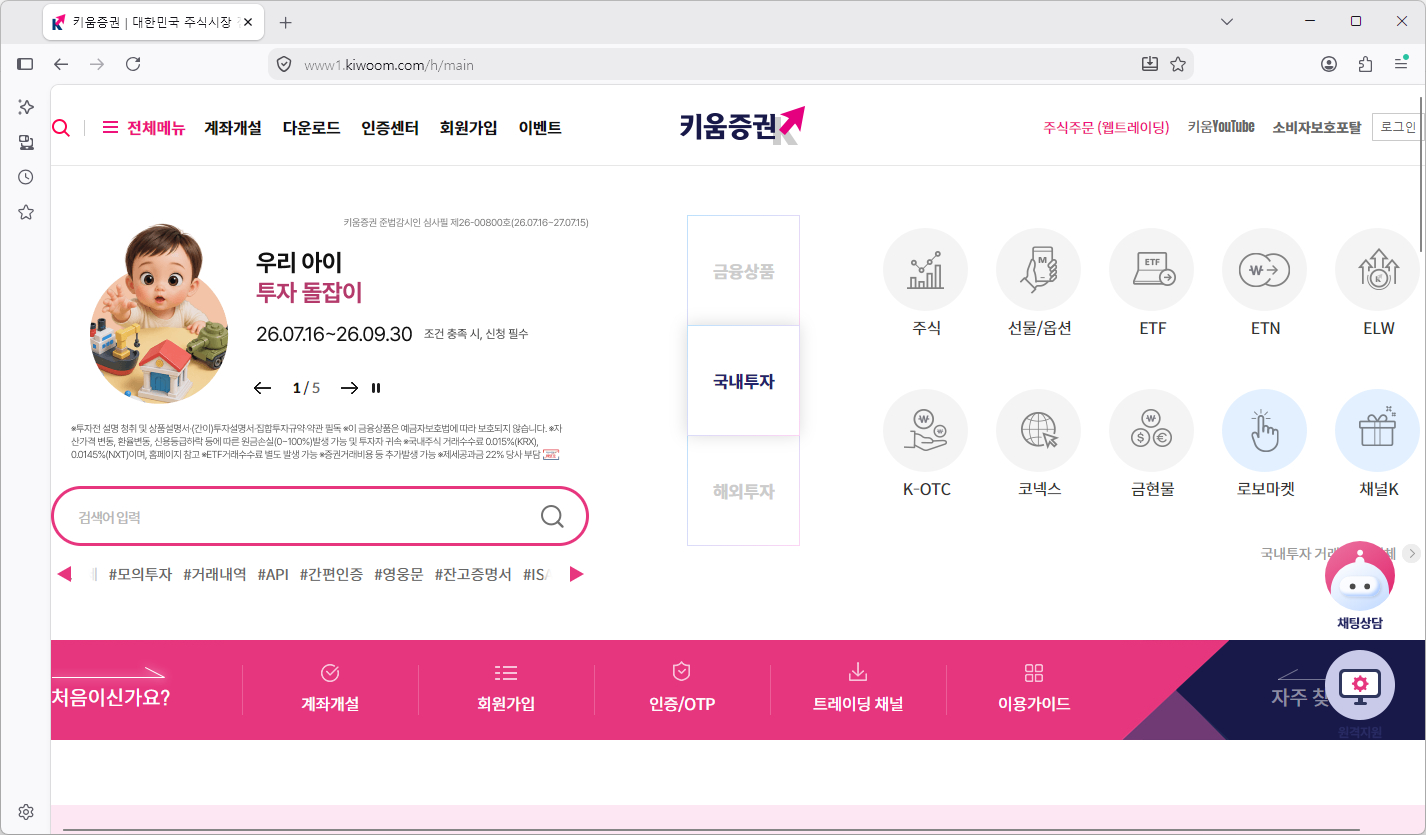Open the ELW icon
This screenshot has height=835, width=1426.
pos(1378,271)
